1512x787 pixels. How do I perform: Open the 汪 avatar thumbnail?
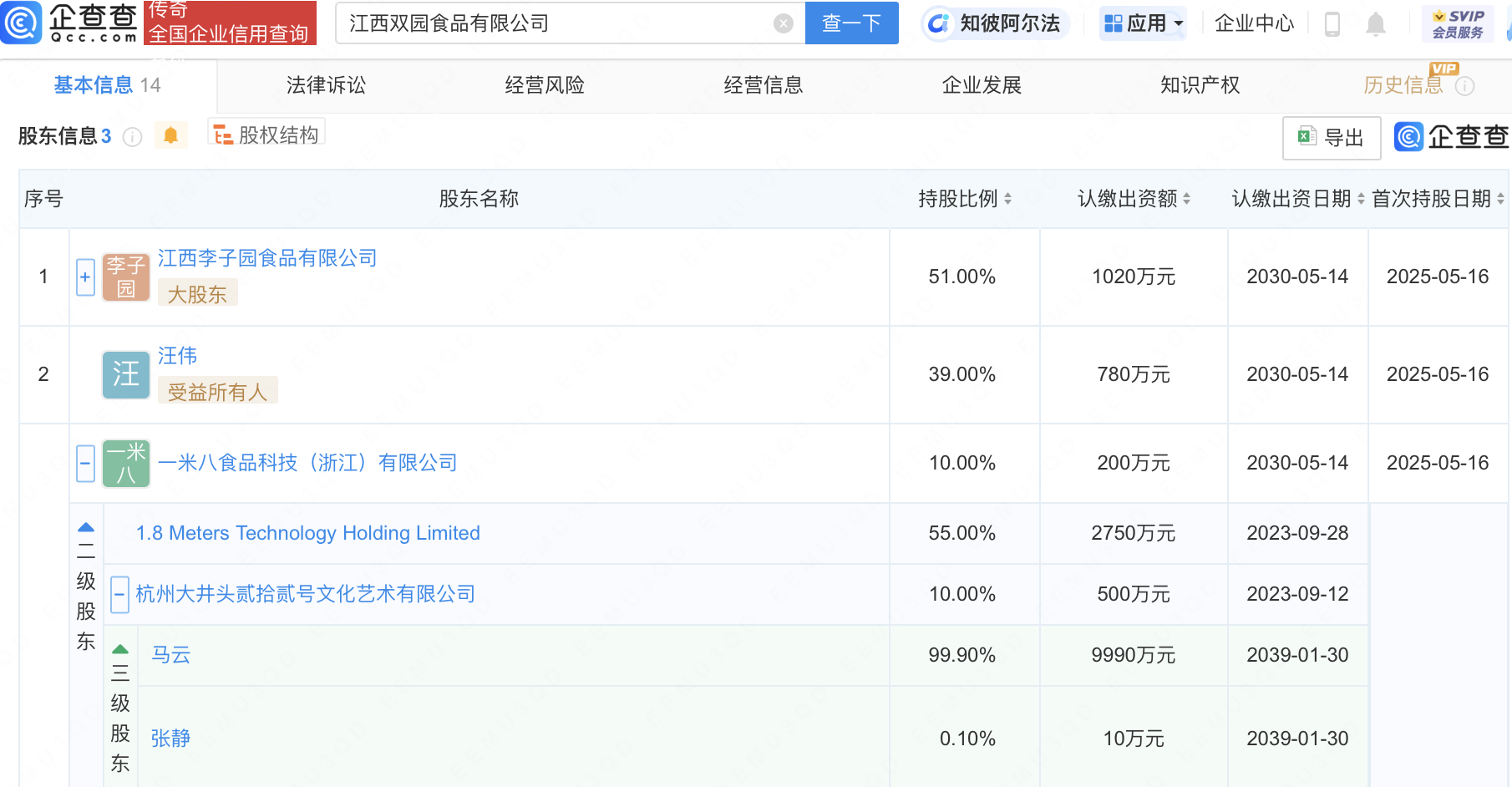pos(126,374)
